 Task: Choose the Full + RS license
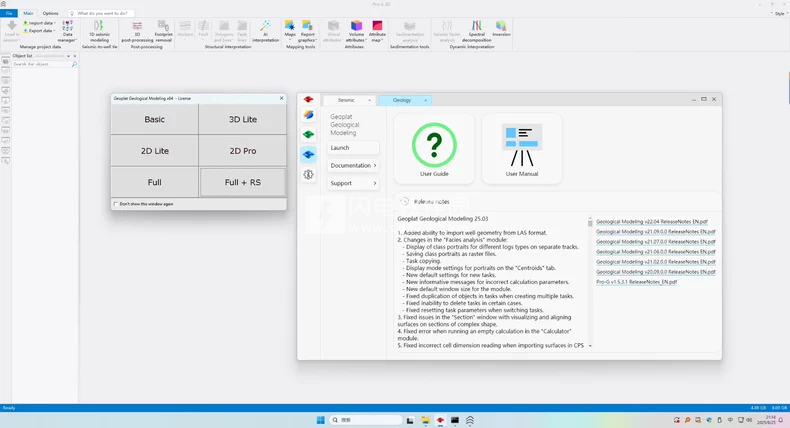coord(242,183)
